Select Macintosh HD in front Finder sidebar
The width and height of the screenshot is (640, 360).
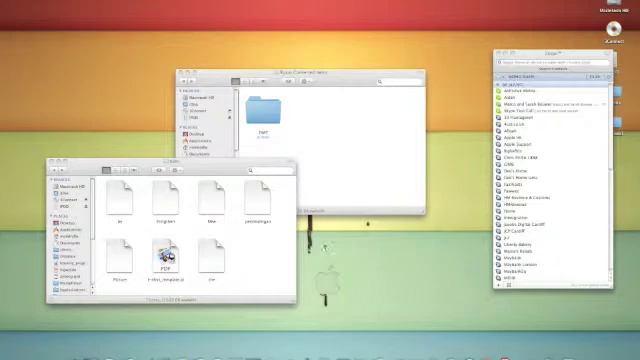click(x=69, y=187)
